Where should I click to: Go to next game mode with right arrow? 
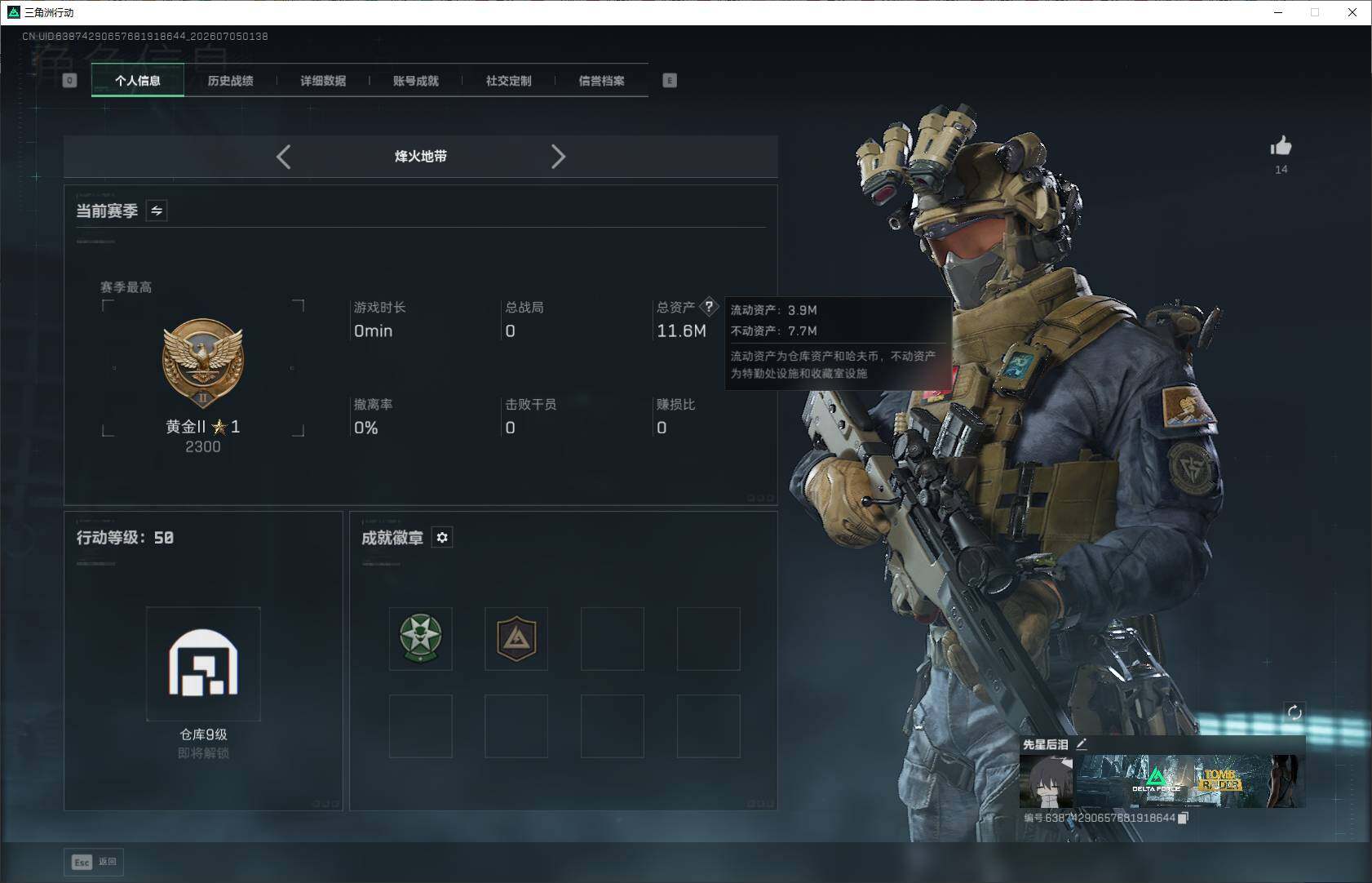click(x=558, y=157)
